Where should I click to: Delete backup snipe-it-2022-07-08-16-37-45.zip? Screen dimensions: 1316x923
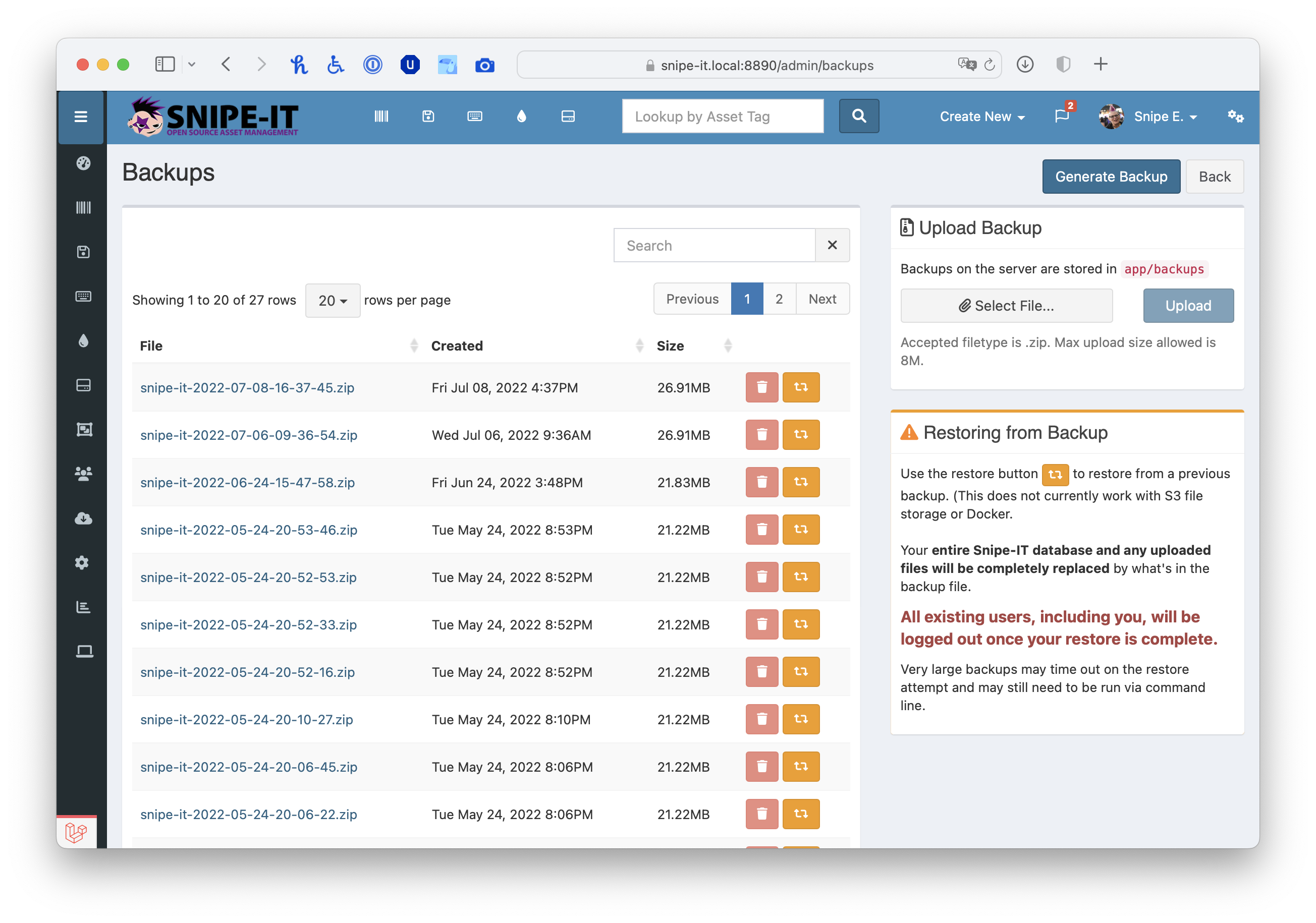761,387
